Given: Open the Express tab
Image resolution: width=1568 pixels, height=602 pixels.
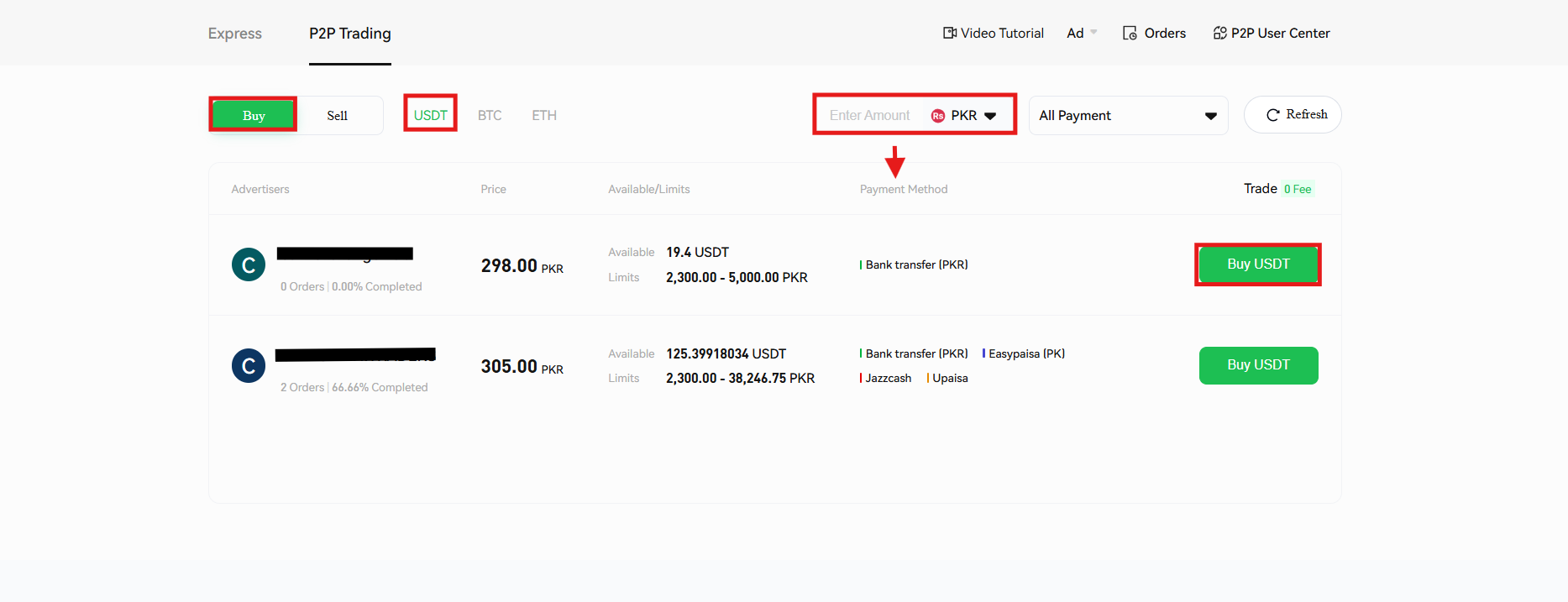Looking at the screenshot, I should (234, 34).
